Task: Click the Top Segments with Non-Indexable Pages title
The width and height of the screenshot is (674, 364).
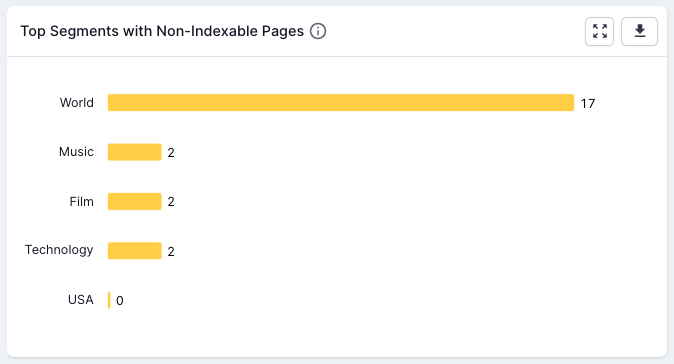Action: [162, 31]
